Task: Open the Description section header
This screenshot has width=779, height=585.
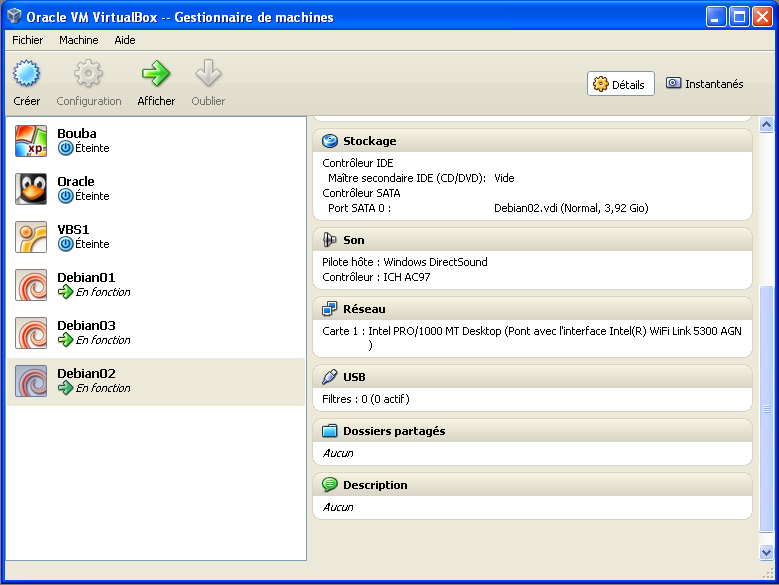Action: click(x=532, y=485)
